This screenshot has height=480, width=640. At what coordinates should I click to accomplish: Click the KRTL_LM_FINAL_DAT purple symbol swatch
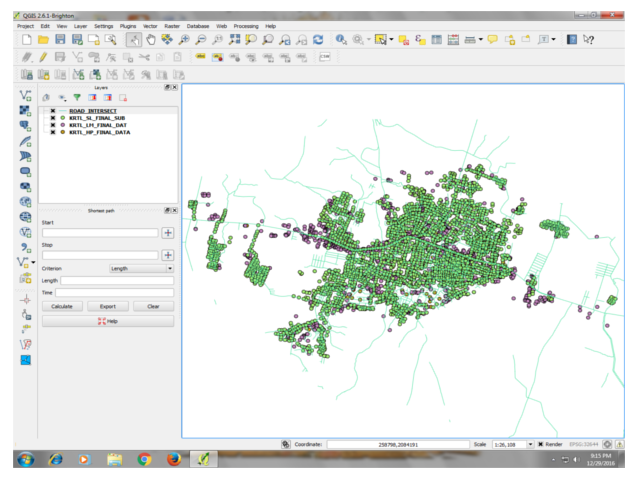pos(62,125)
